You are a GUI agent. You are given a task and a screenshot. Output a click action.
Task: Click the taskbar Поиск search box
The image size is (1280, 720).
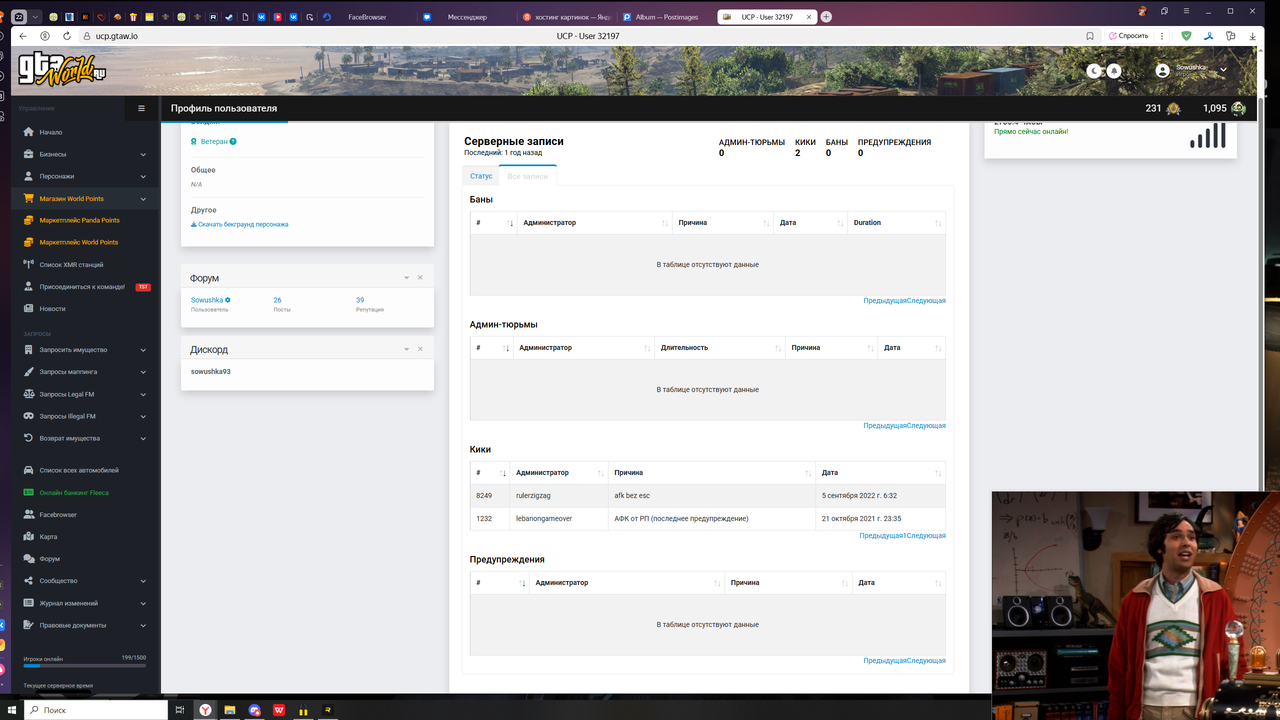(96, 709)
